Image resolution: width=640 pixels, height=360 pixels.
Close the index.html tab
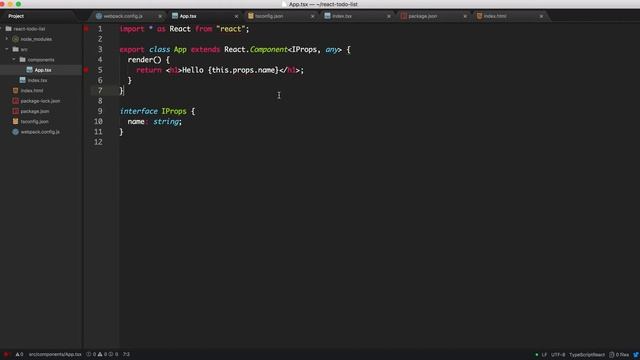[541, 16]
